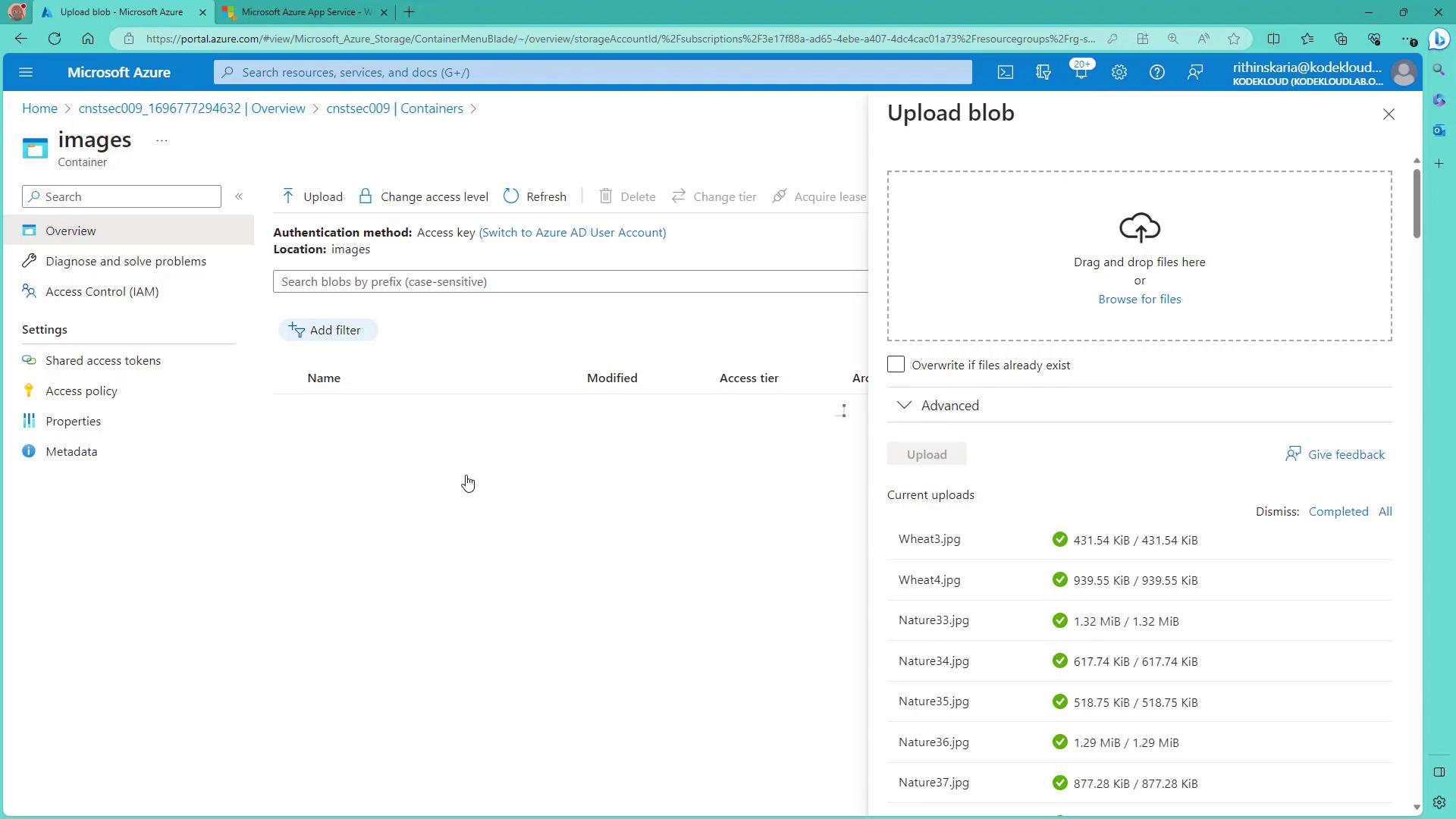Click the header feedback icon

click(1194, 72)
